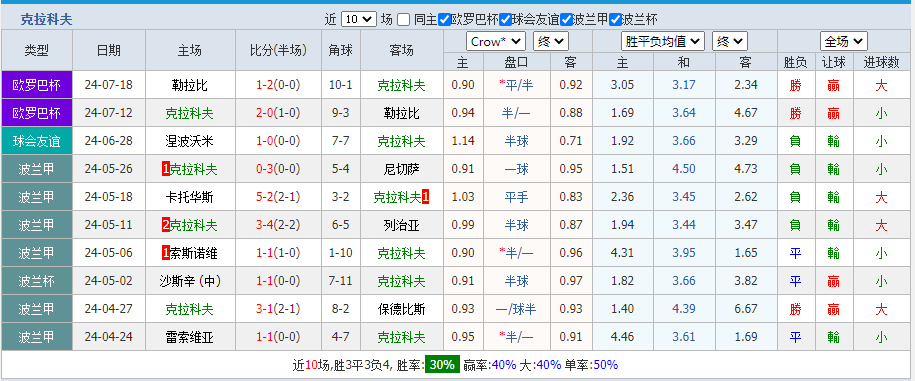Open the 终 dropdown beside Crow*
The height and width of the screenshot is (381, 915).
[551, 41]
